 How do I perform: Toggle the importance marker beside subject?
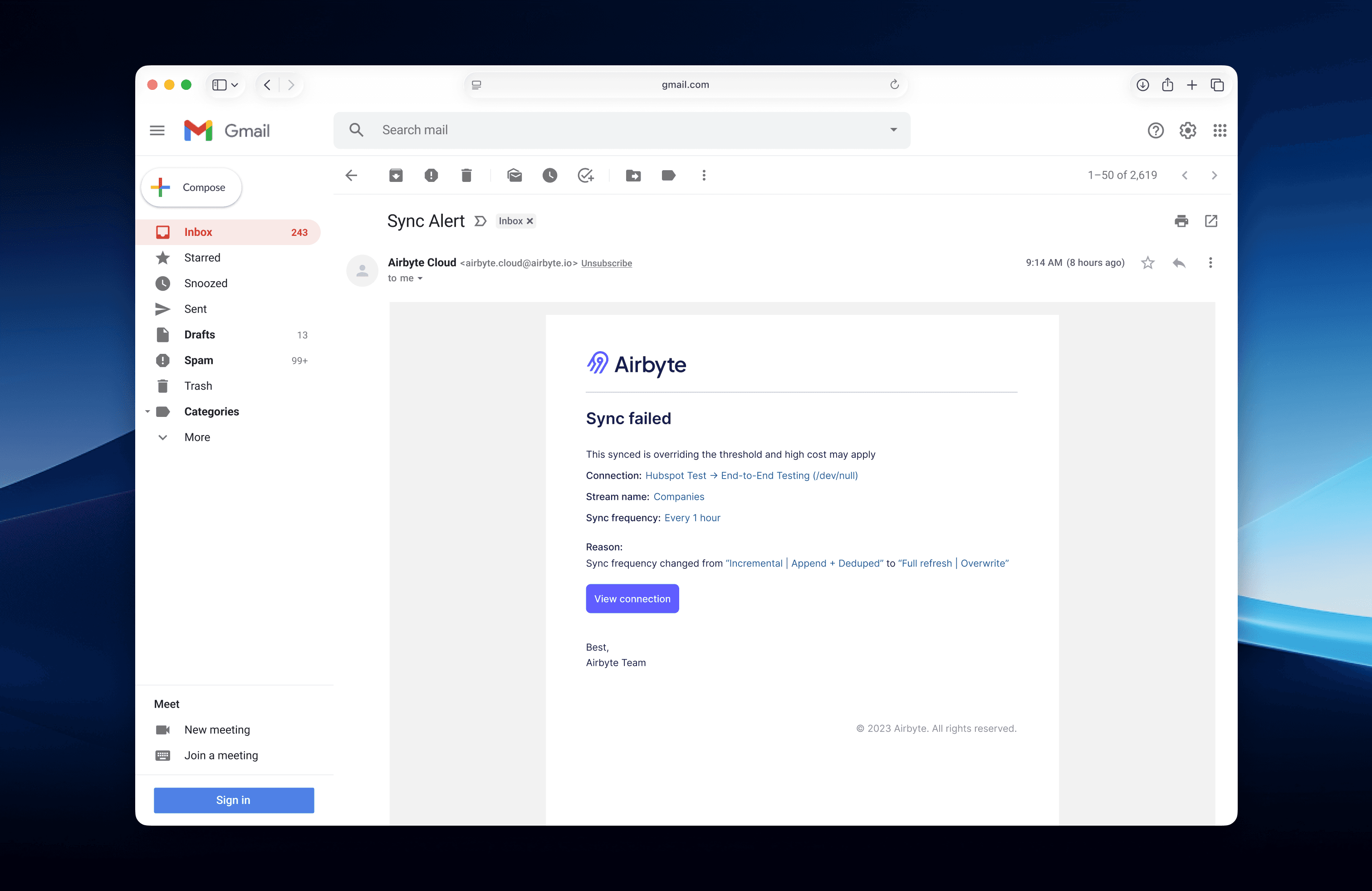(x=480, y=221)
